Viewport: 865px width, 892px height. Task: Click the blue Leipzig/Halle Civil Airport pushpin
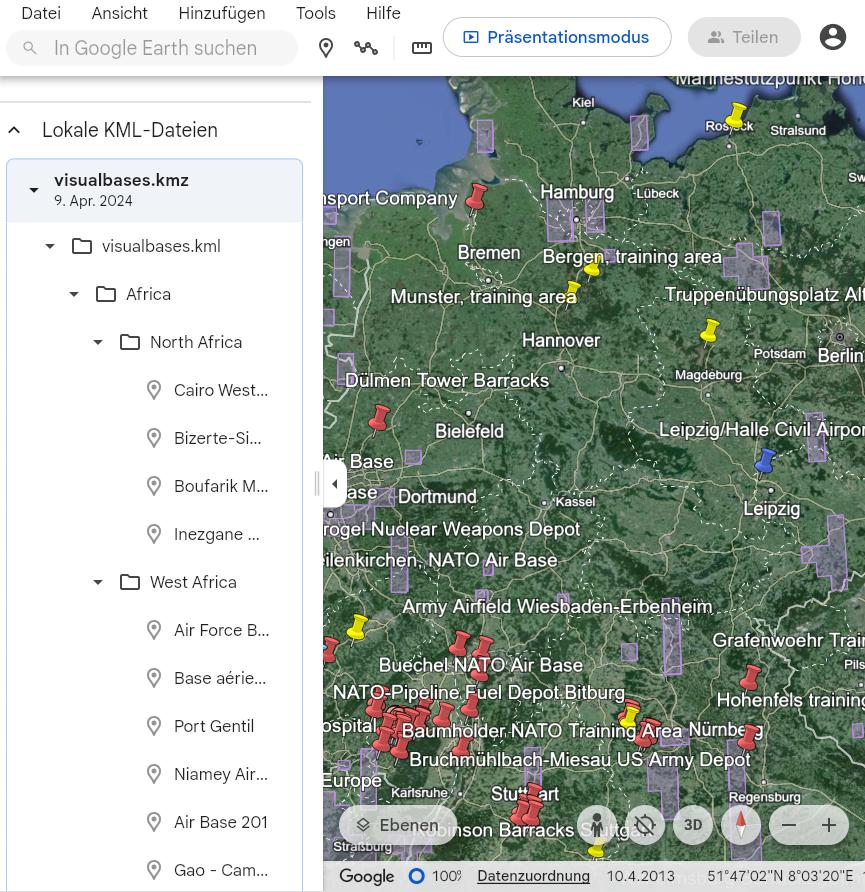coord(765,462)
